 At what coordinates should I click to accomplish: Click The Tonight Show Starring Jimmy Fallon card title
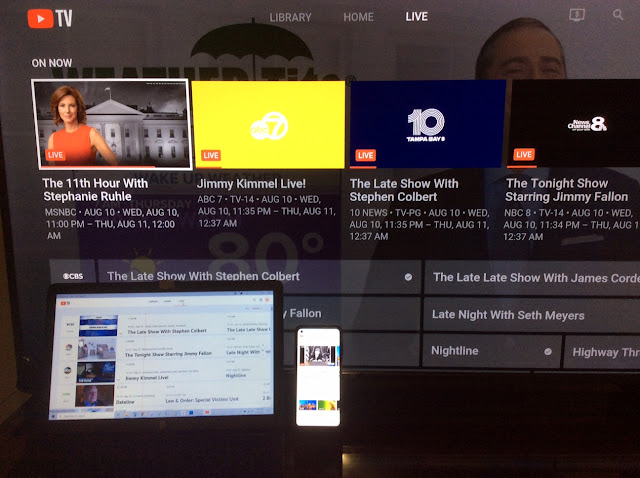click(x=567, y=190)
